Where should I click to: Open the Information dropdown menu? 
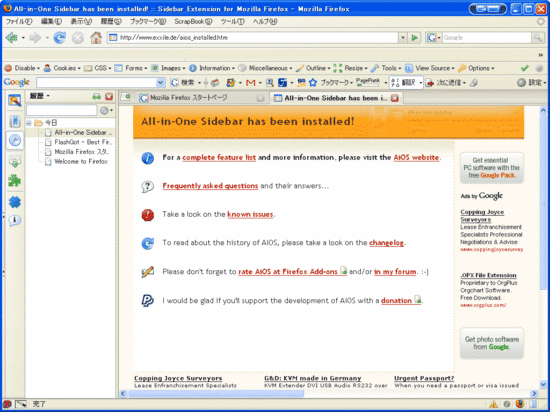point(212,68)
